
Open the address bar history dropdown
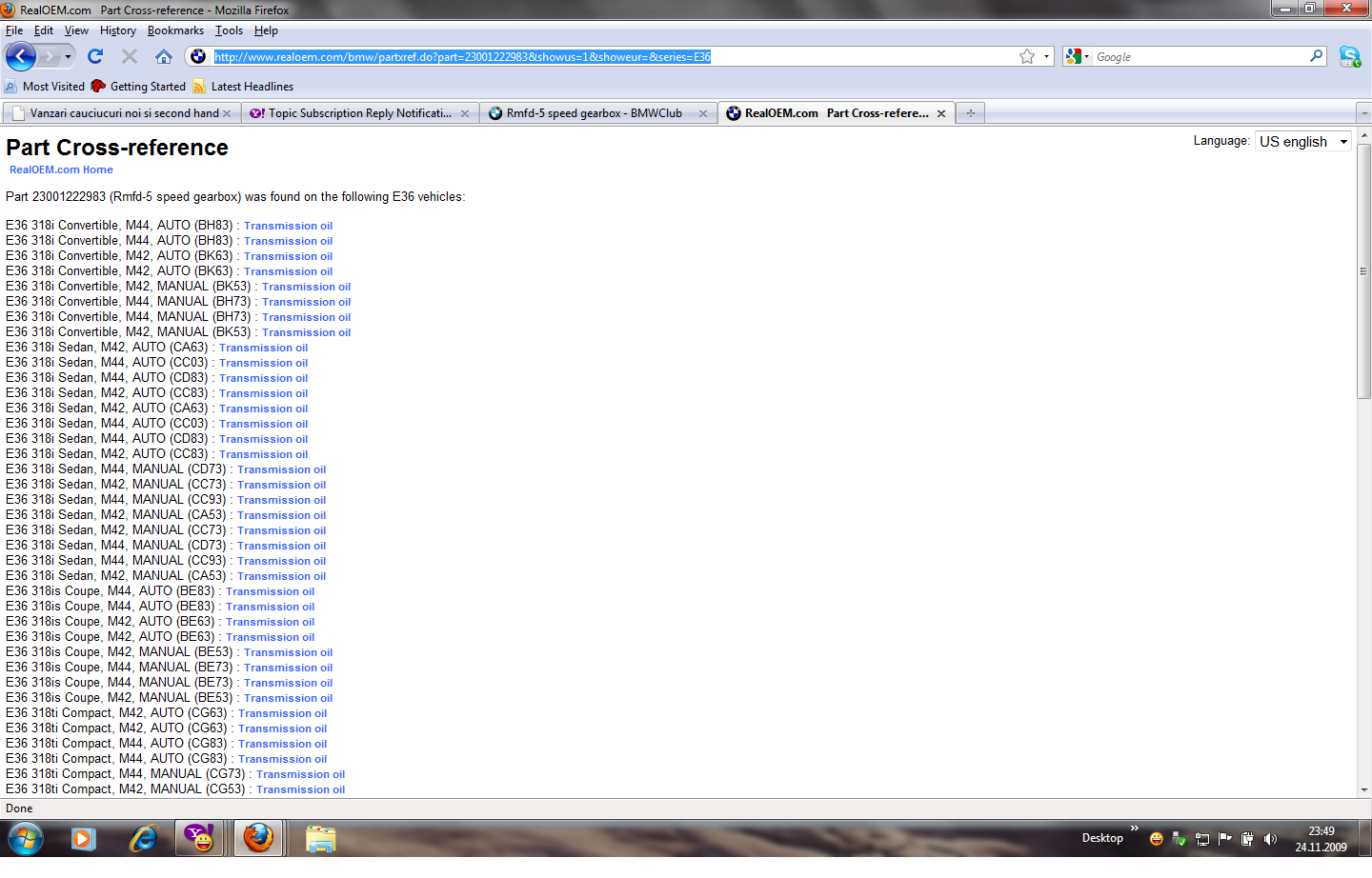1046,57
